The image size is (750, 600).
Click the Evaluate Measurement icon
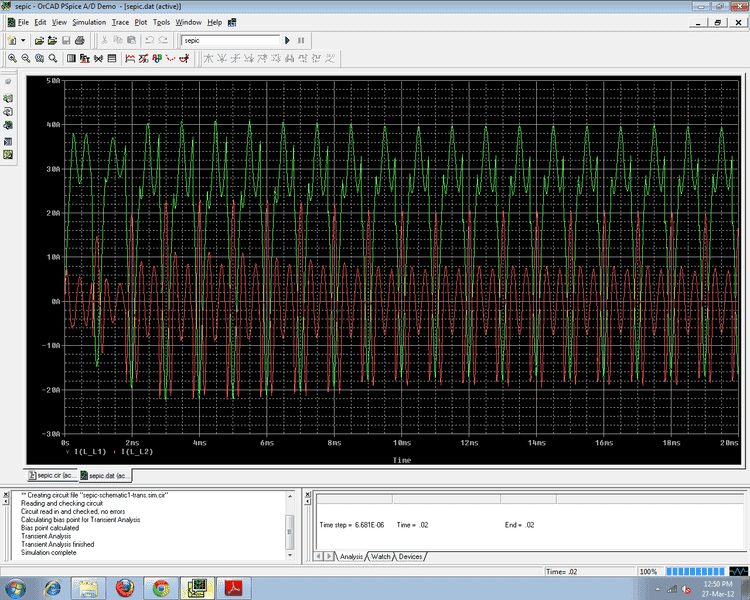point(143,58)
